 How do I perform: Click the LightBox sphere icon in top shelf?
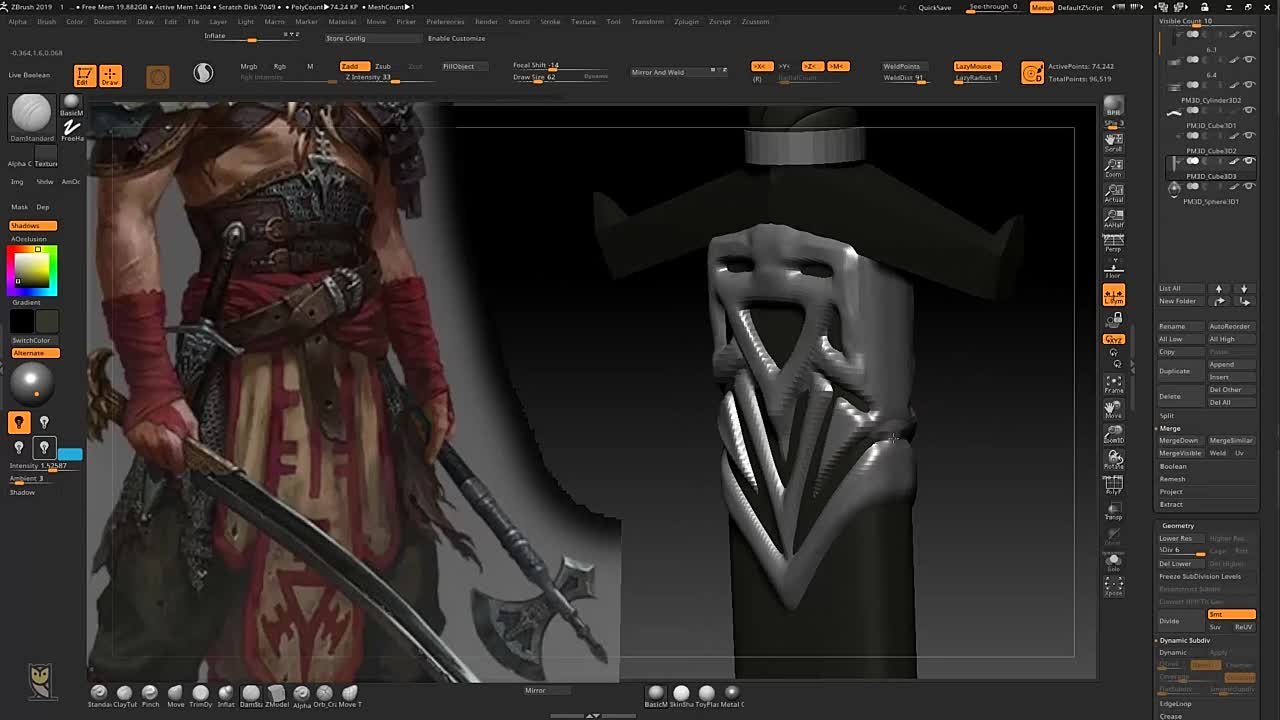point(203,73)
